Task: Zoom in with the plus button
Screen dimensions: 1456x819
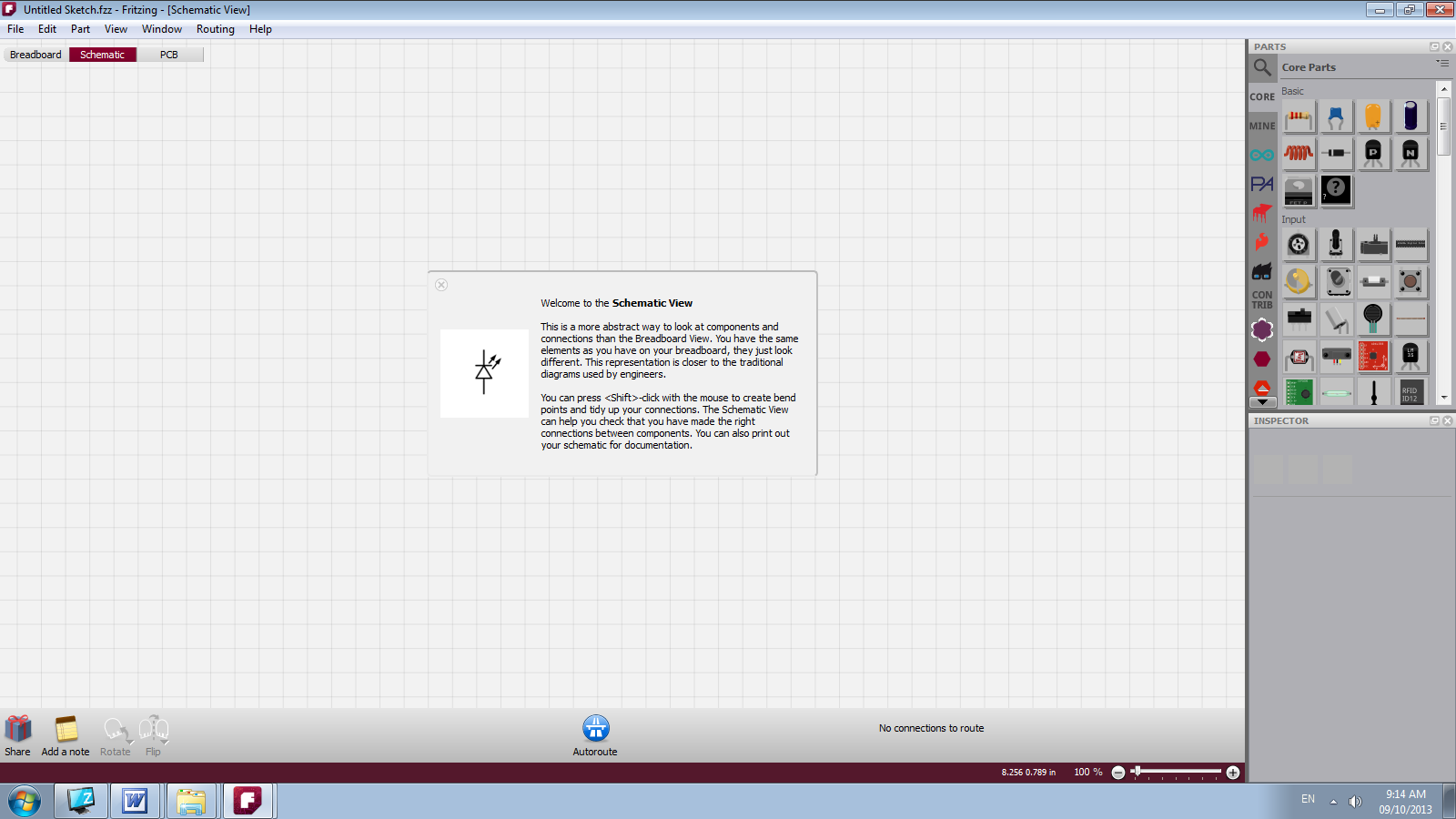Action: coord(1233,773)
